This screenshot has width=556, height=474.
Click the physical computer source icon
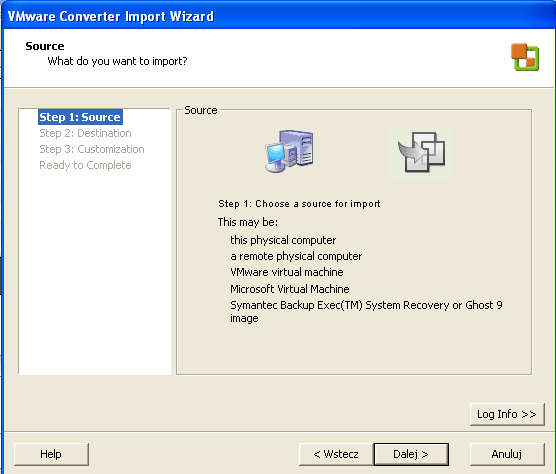pyautogui.click(x=289, y=151)
